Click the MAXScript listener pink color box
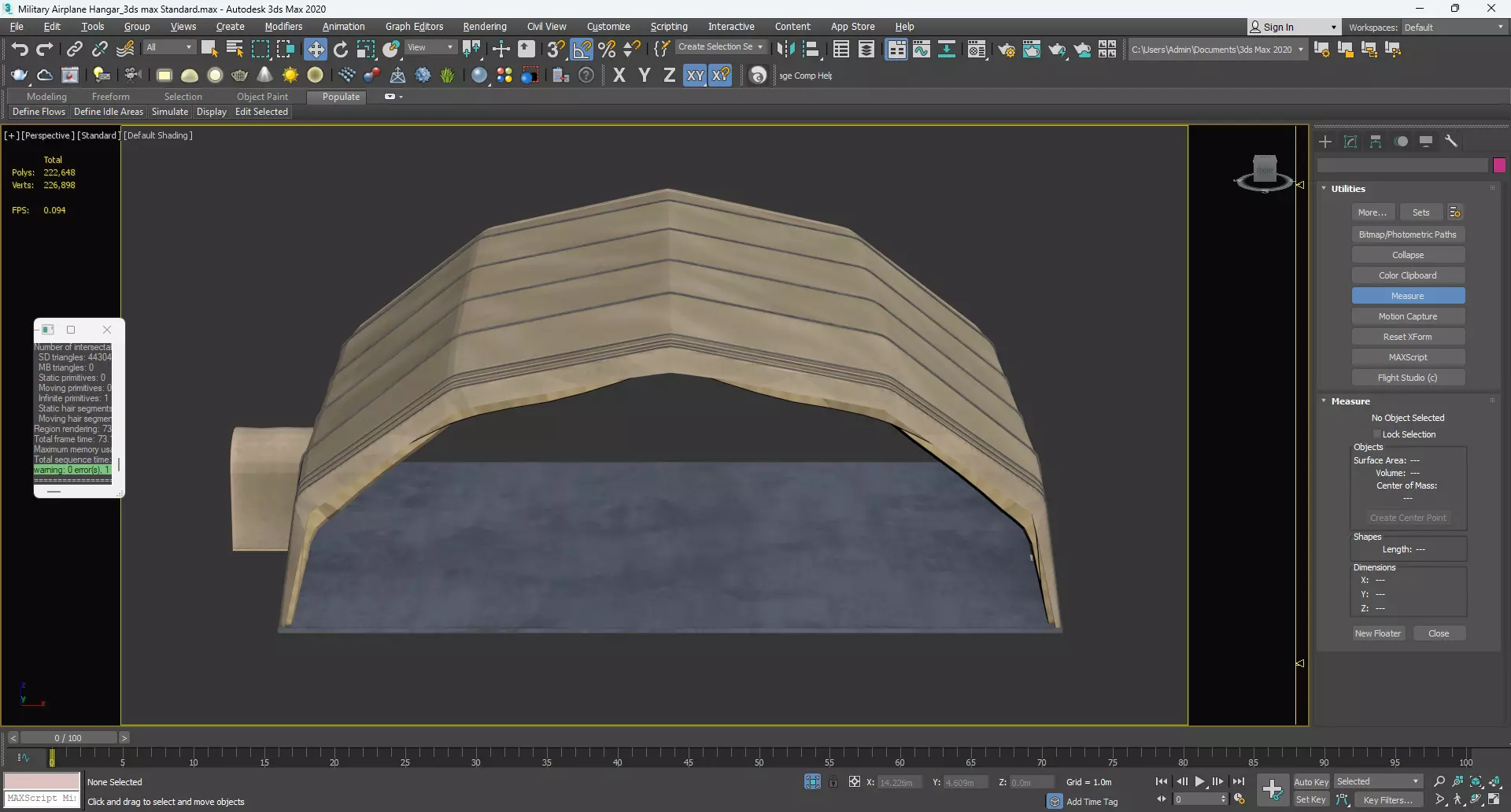The width and height of the screenshot is (1511, 812). pyautogui.click(x=42, y=781)
